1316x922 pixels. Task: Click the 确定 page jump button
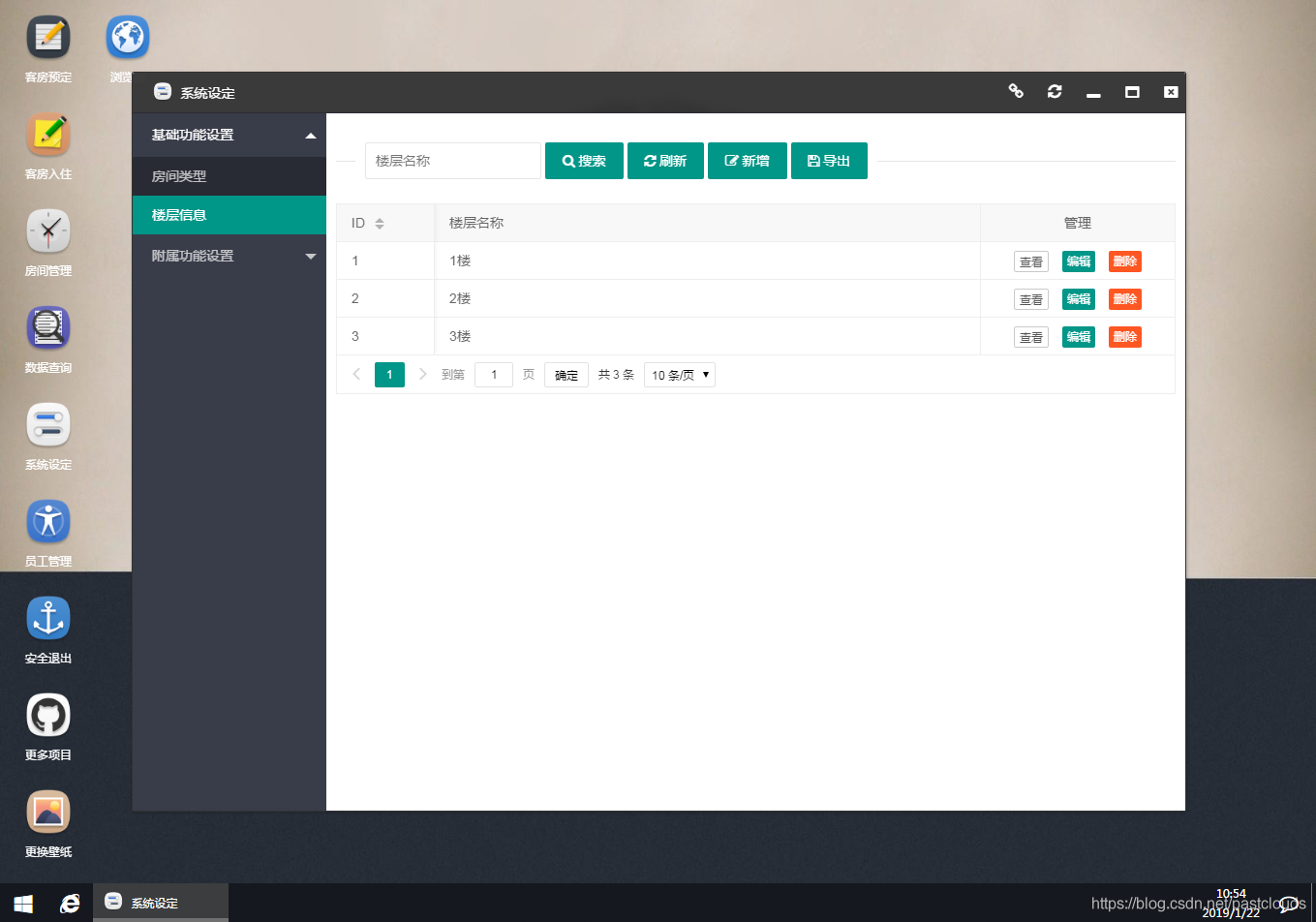566,375
